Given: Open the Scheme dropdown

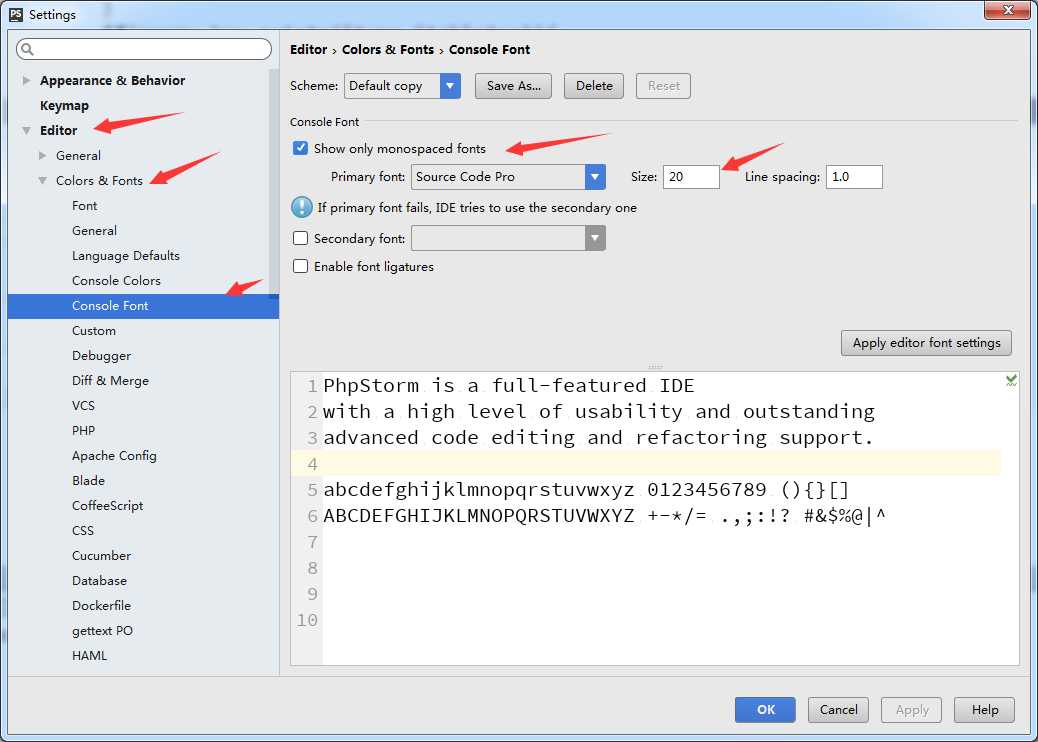Looking at the screenshot, I should [450, 86].
